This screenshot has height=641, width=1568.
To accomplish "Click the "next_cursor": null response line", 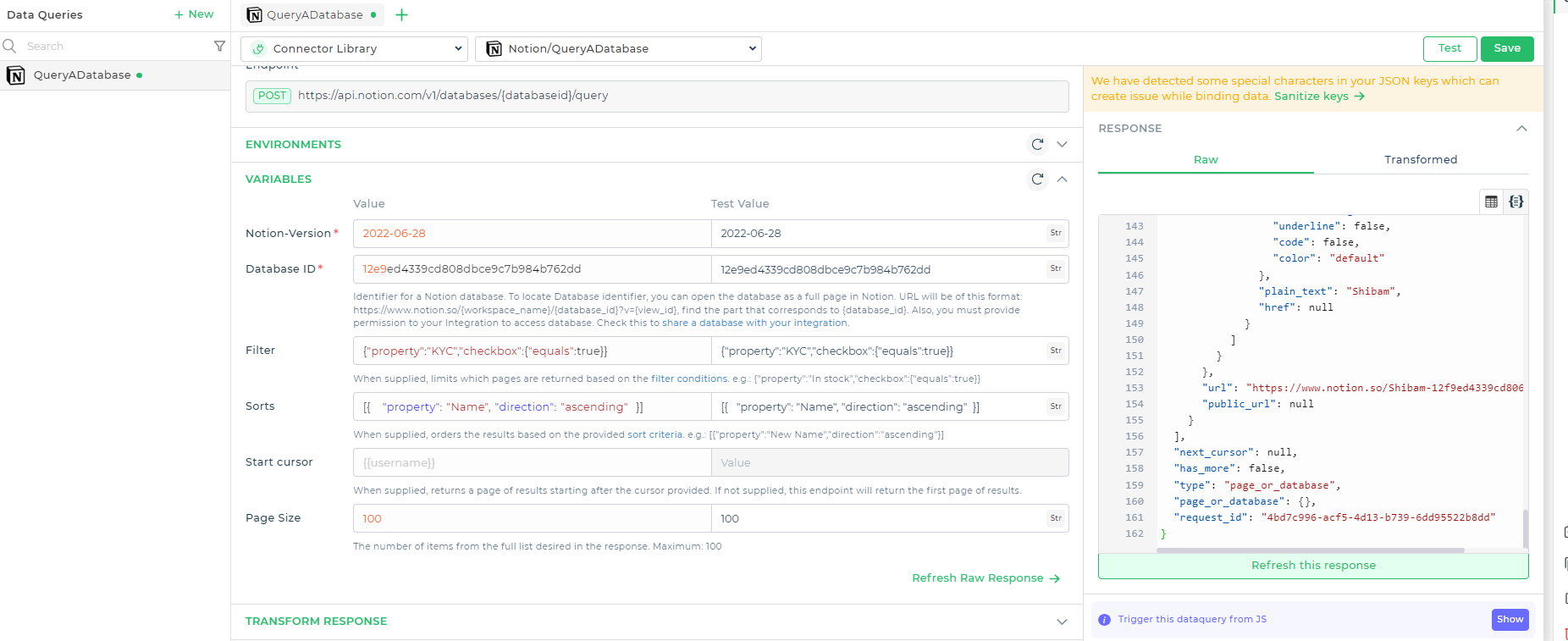I will 1235,452.
